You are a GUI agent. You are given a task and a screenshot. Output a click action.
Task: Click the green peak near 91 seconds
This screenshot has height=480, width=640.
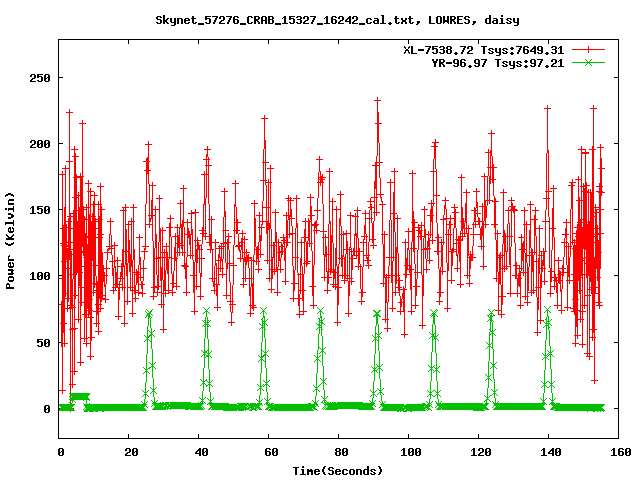377,313
